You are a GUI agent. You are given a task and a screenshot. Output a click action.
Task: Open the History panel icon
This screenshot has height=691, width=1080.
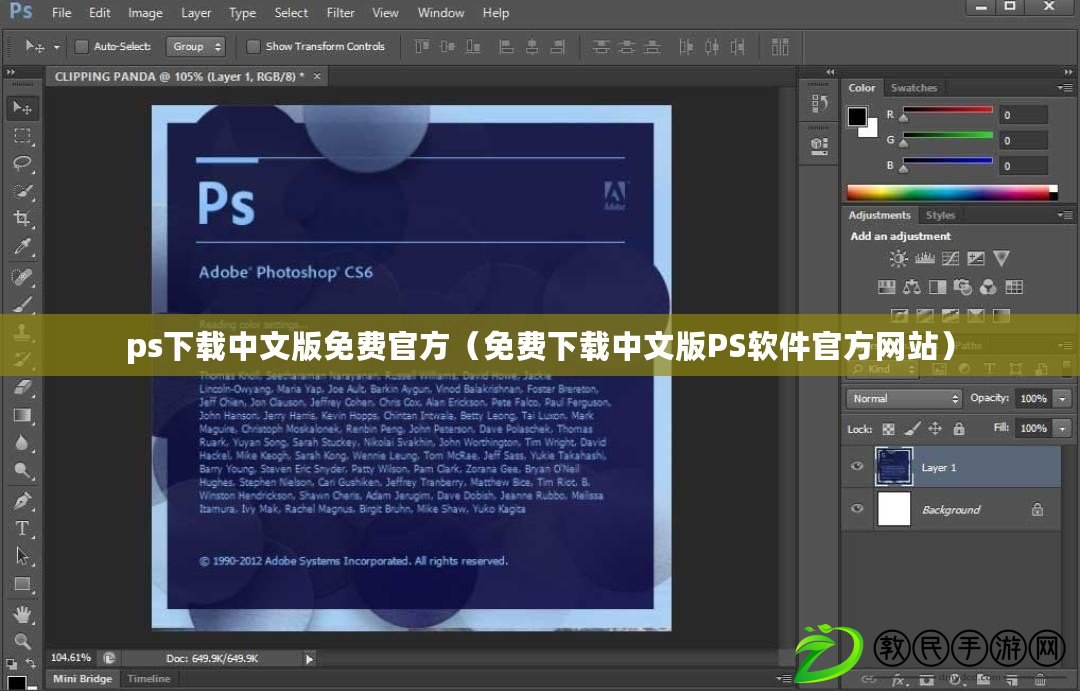[x=819, y=103]
